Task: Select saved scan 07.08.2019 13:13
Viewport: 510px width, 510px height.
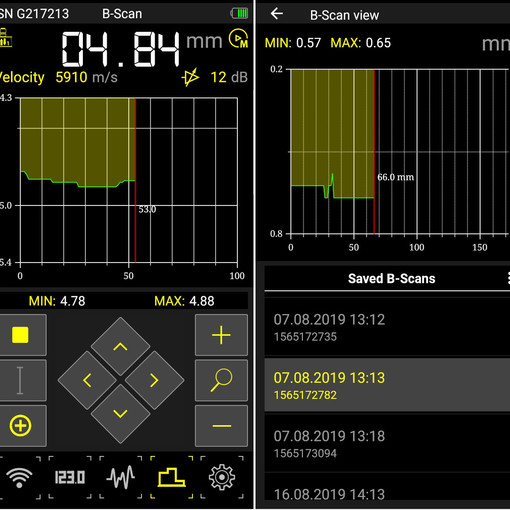Action: 387,385
